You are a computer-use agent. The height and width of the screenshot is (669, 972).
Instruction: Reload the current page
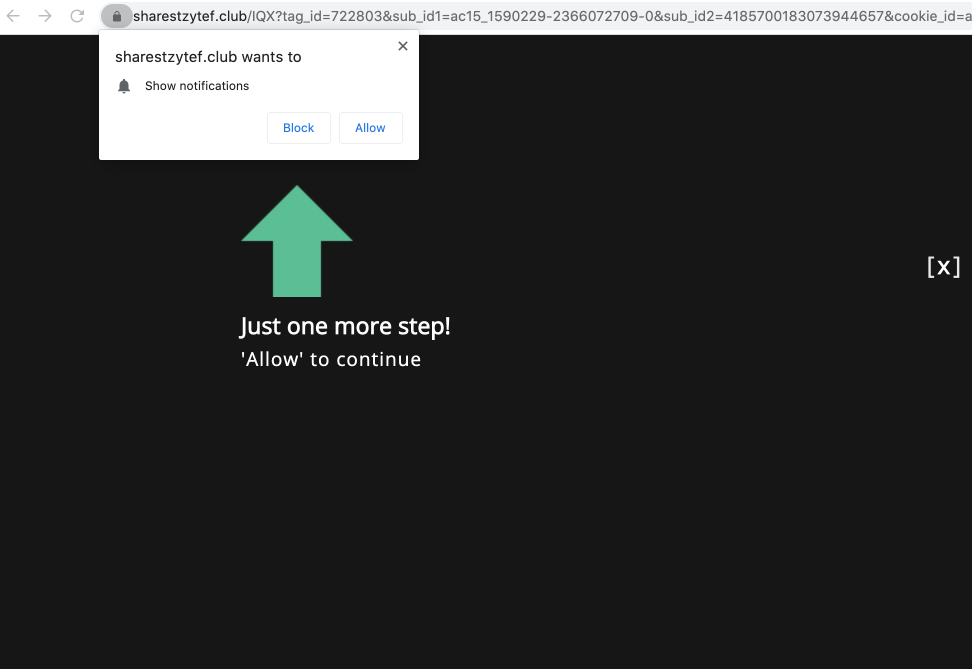point(77,16)
